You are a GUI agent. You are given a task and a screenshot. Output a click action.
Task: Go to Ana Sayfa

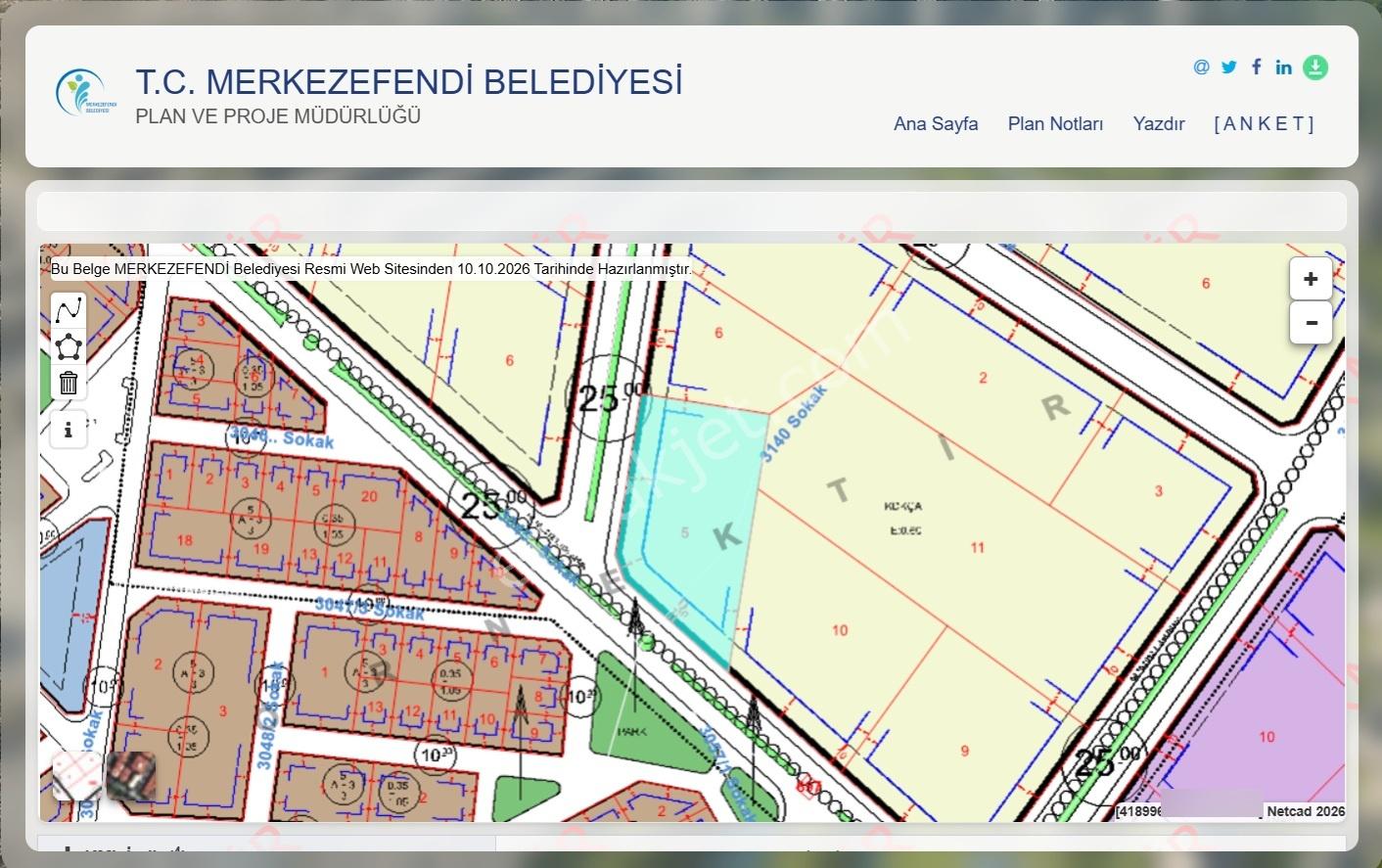coord(936,123)
